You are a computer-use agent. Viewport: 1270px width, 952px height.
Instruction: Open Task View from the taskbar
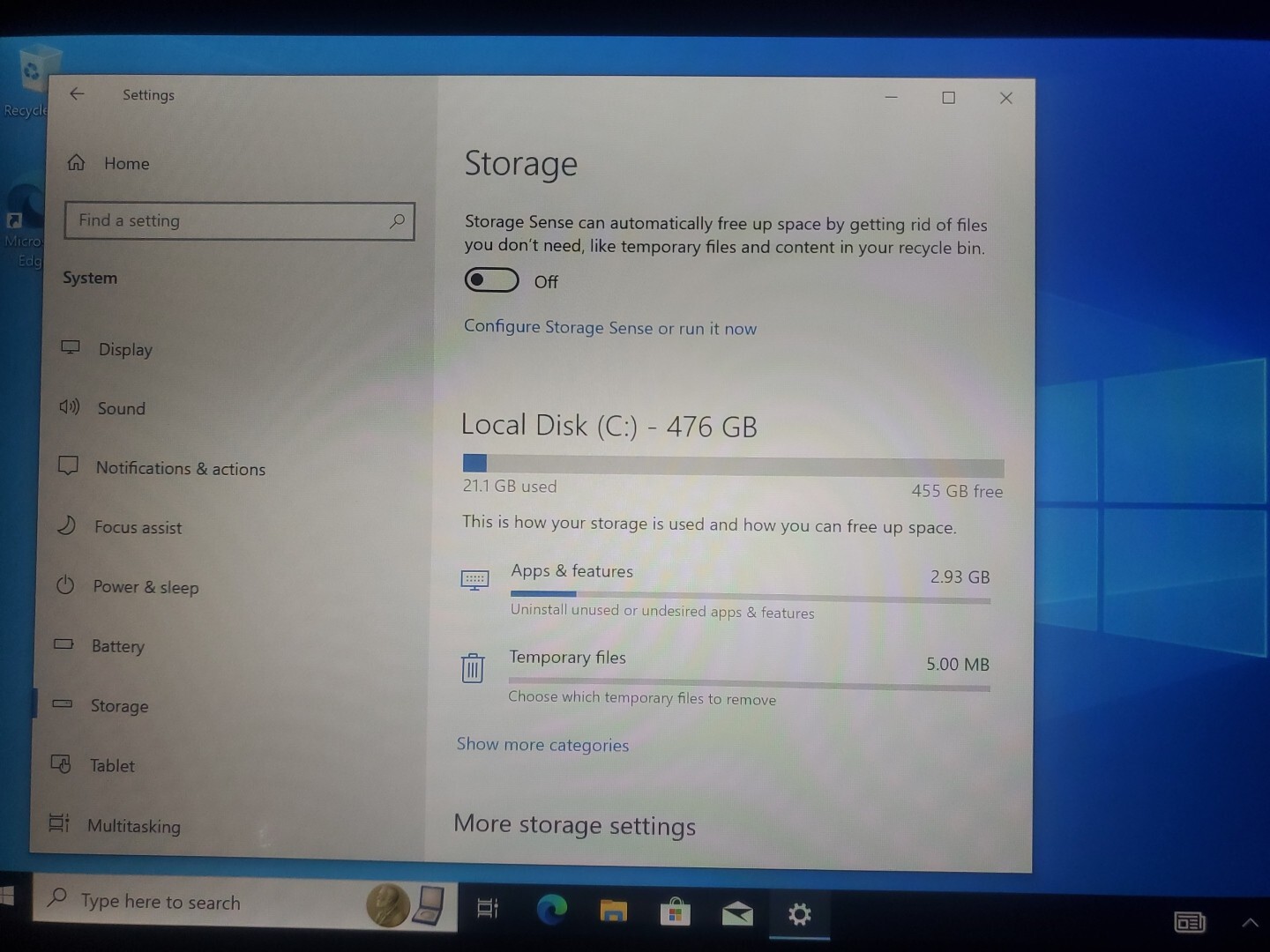(x=488, y=908)
